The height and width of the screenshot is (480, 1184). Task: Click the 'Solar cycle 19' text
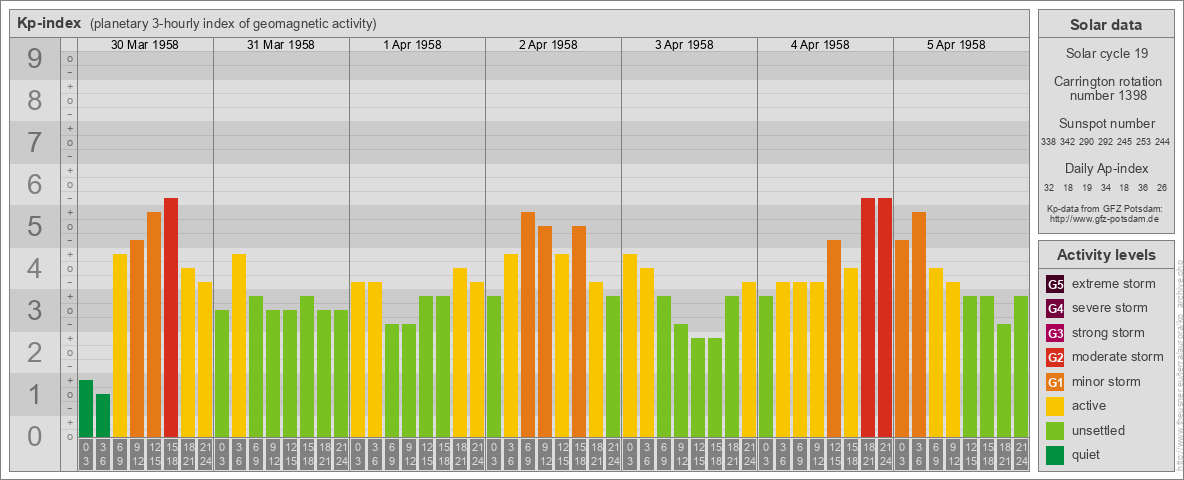[x=1106, y=54]
